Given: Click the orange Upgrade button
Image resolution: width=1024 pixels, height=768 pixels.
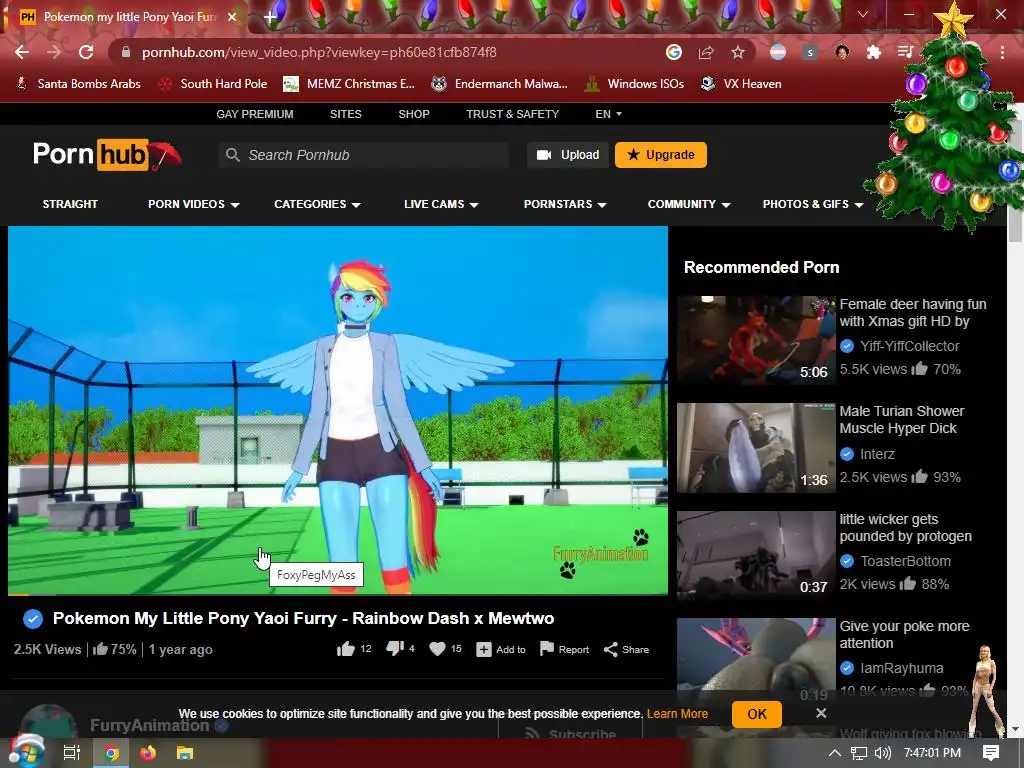Looking at the screenshot, I should coord(660,155).
